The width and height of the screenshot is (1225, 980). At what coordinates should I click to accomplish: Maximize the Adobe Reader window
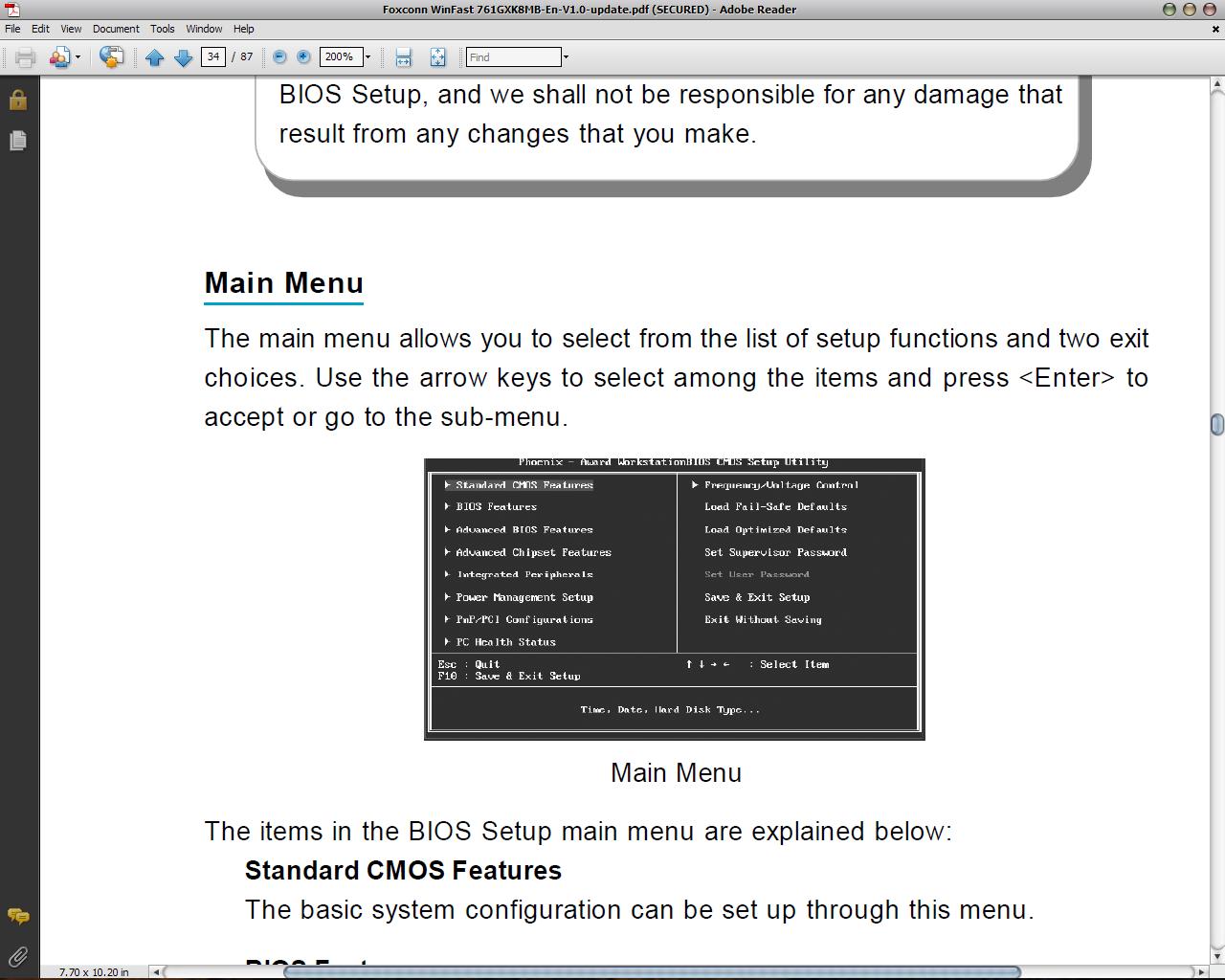tap(1190, 10)
